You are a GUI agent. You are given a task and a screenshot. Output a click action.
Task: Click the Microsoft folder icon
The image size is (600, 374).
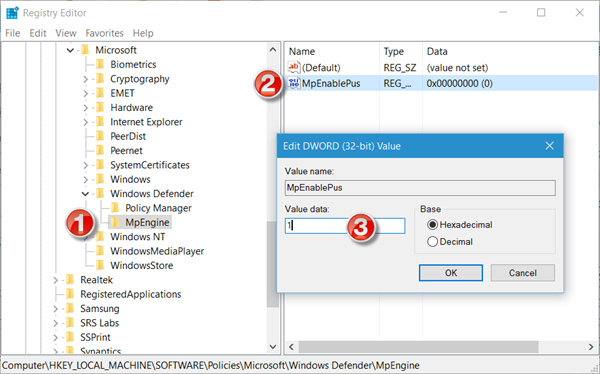85,50
